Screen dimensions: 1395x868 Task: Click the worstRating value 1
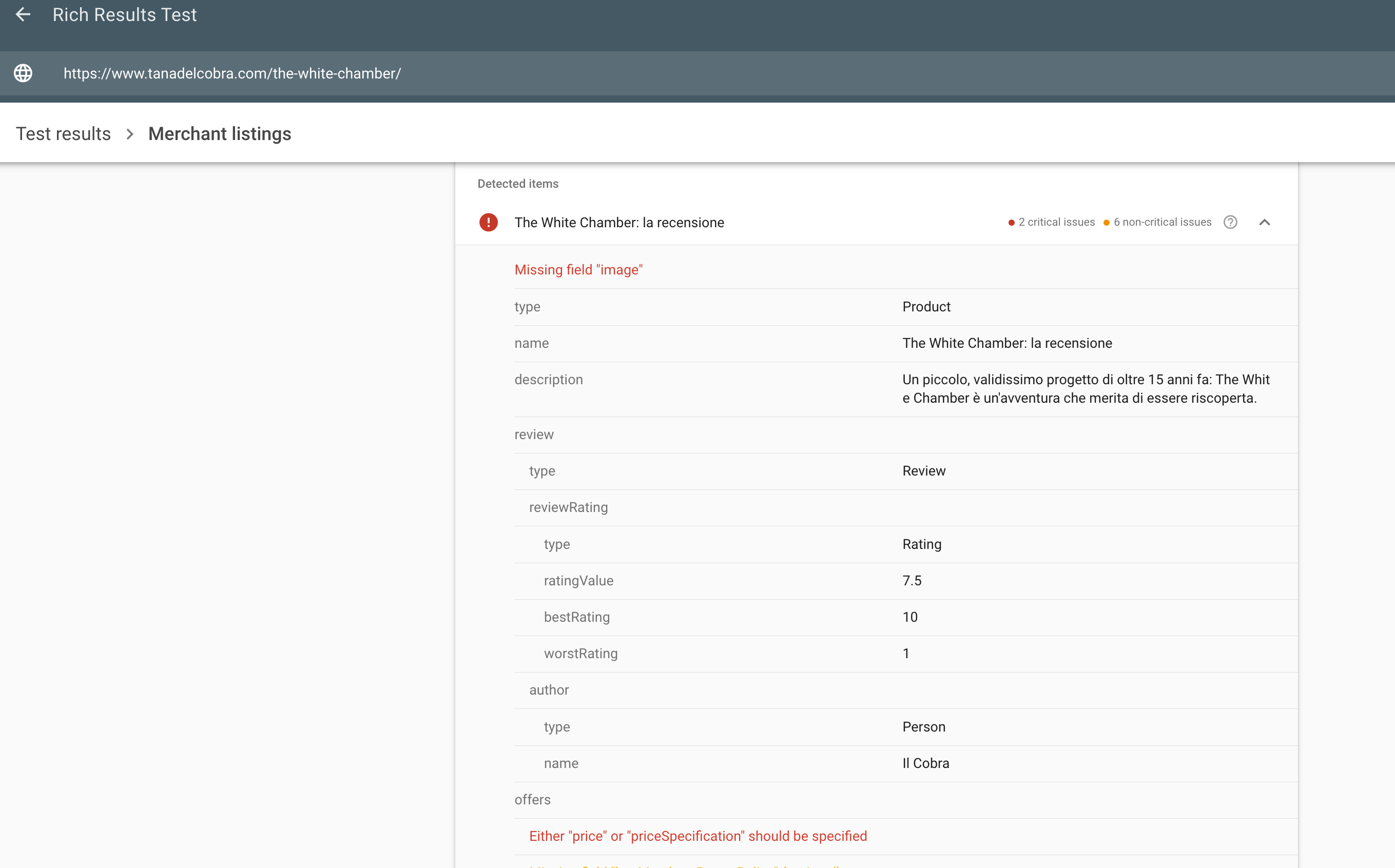(x=906, y=653)
